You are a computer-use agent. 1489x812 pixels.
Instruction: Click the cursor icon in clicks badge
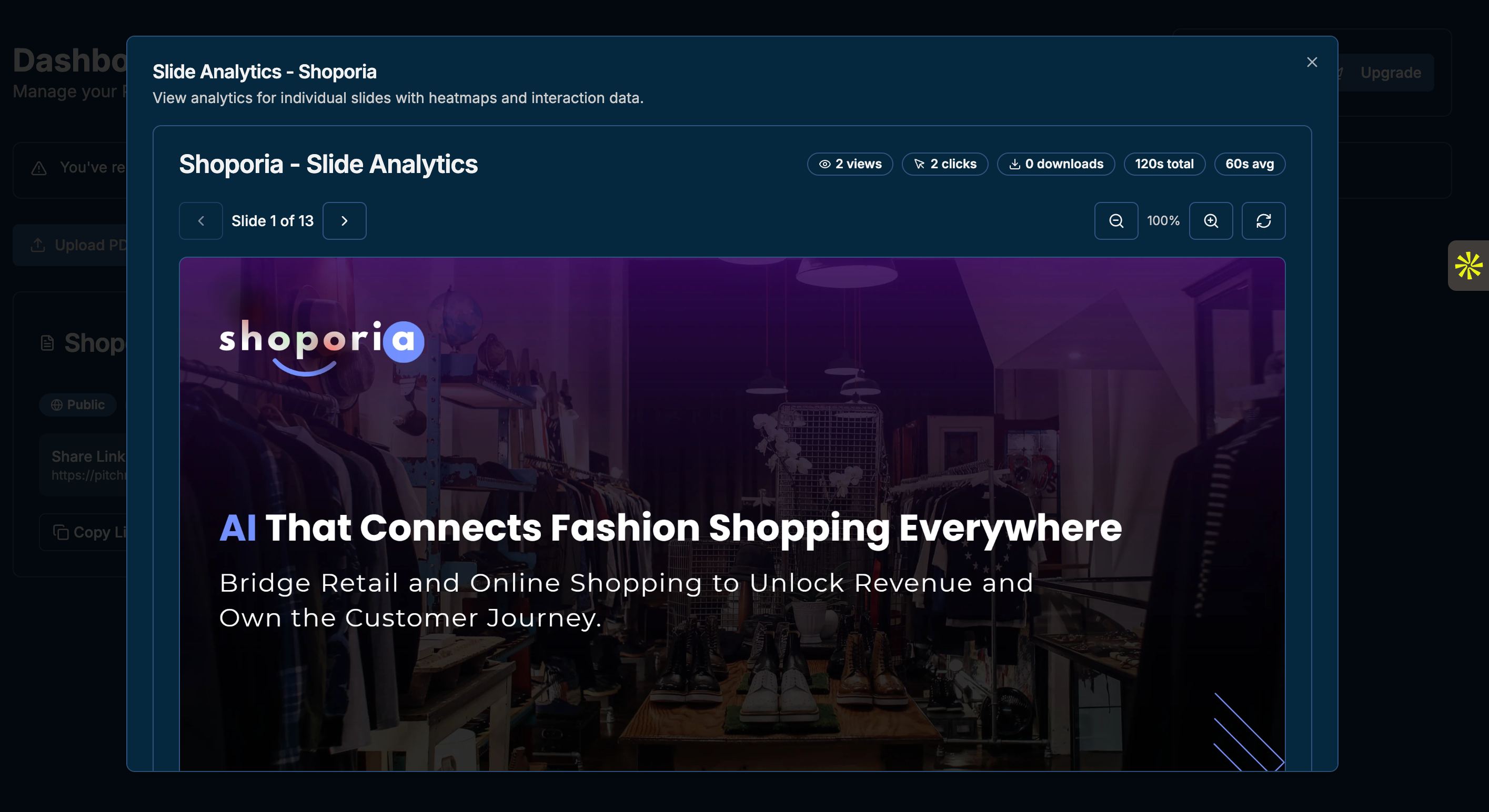click(919, 164)
